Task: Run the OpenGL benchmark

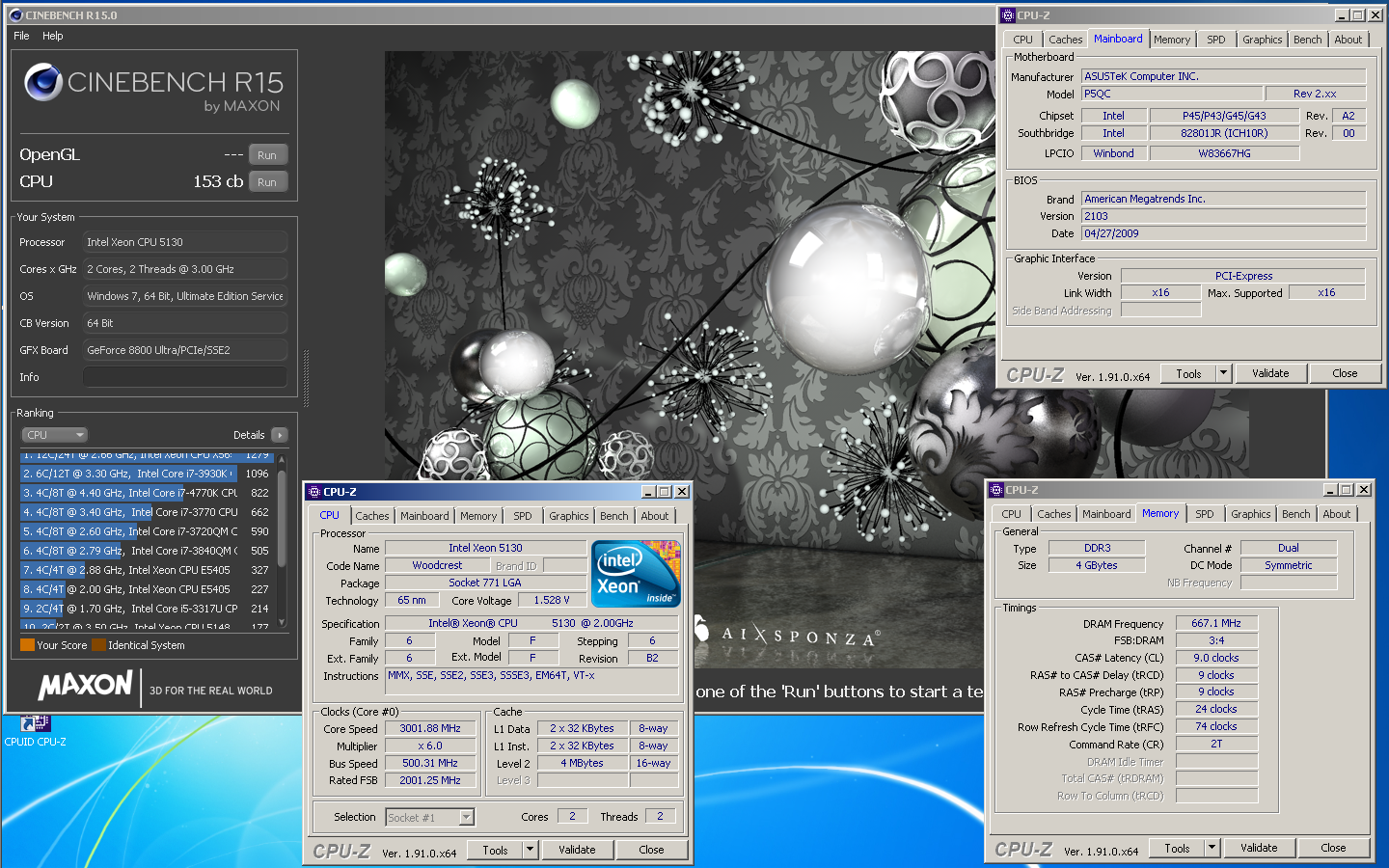Action: point(267,155)
